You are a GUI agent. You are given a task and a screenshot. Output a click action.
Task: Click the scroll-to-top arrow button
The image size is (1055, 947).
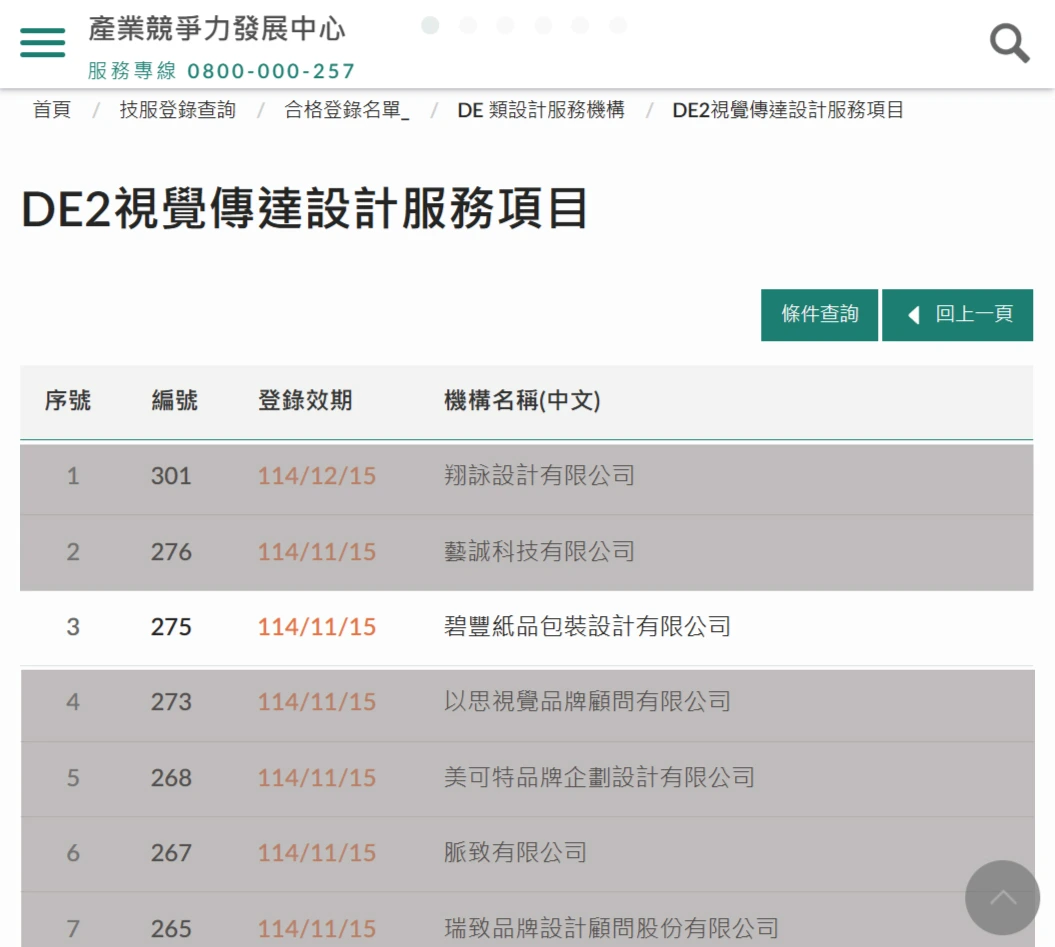tap(1002, 897)
